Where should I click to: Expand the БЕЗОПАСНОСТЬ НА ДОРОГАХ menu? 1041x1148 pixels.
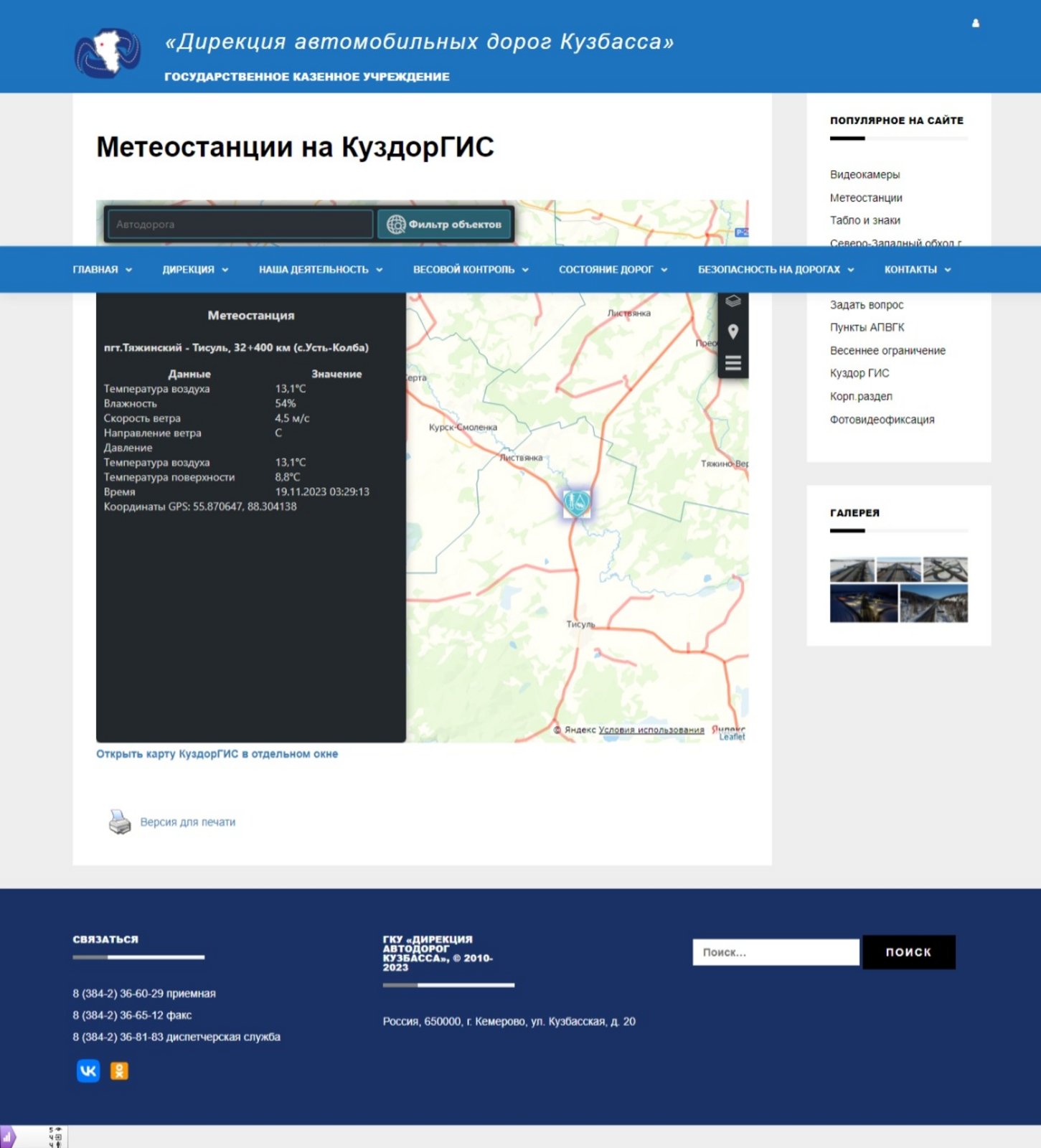coord(776,270)
